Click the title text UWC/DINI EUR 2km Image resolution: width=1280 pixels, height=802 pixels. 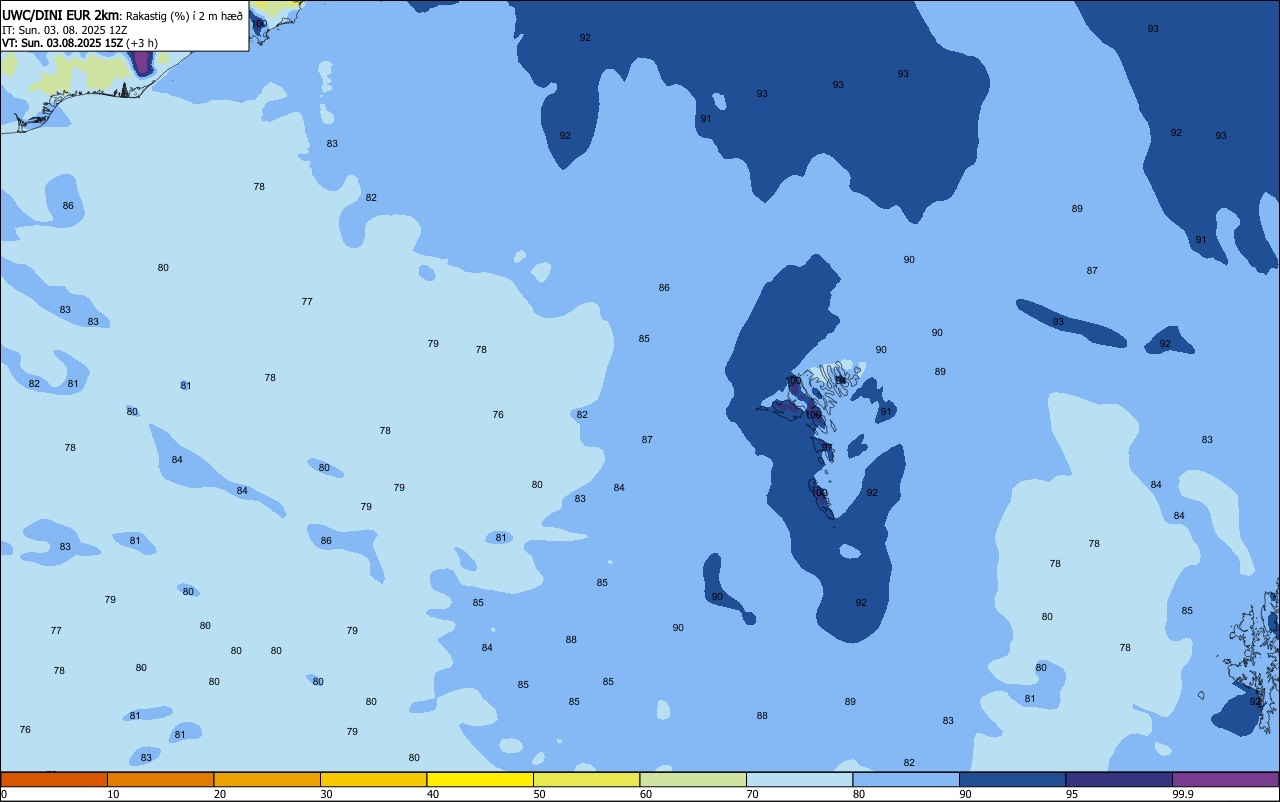[61, 15]
